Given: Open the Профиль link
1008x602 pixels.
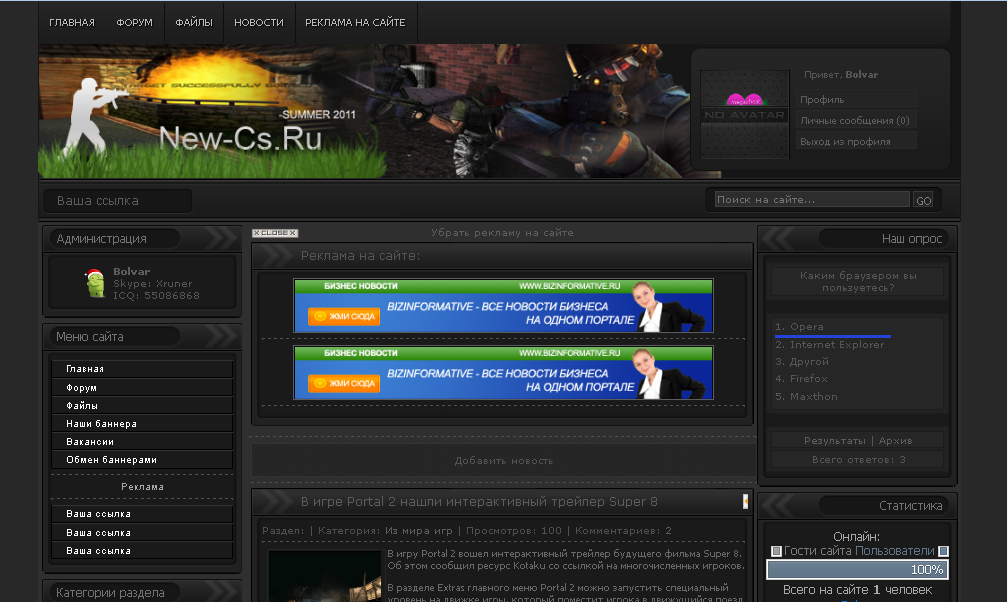Looking at the screenshot, I should pos(856,100).
